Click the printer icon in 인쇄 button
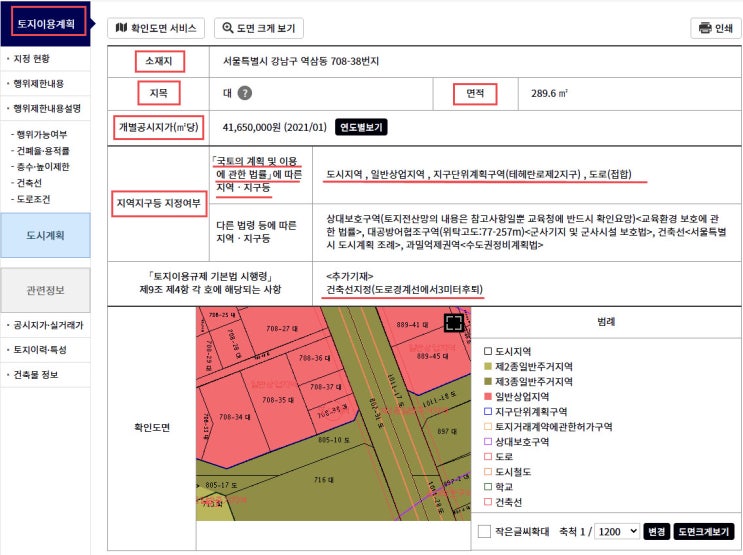This screenshot has height=555, width=743. pyautogui.click(x=705, y=27)
